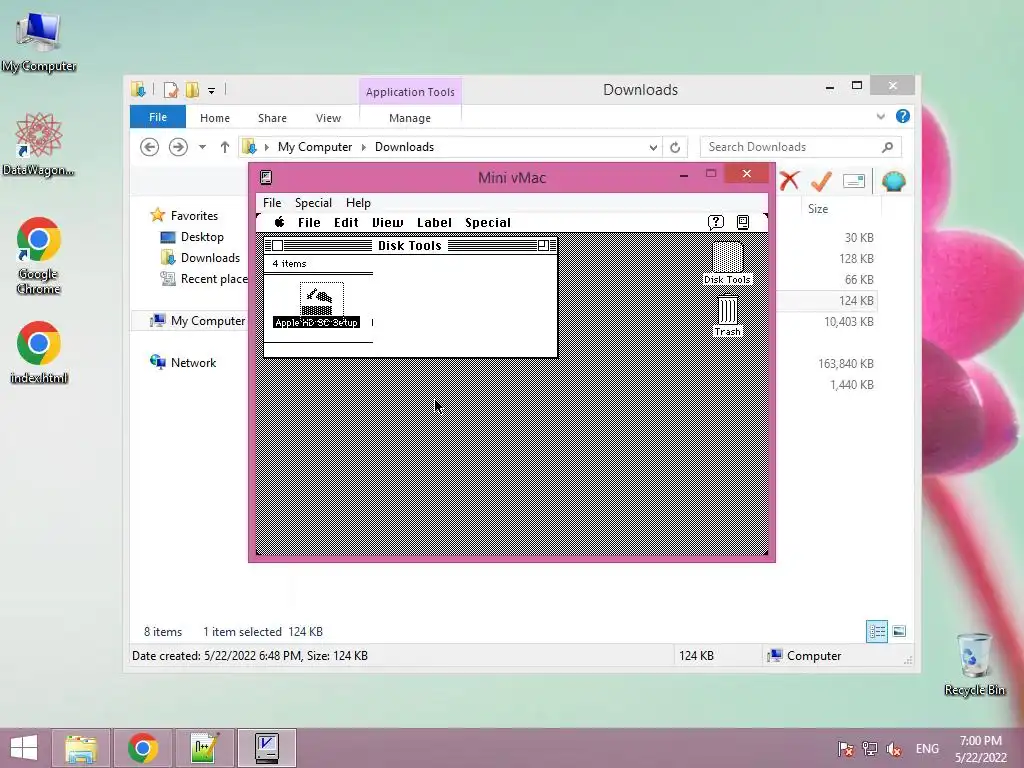The height and width of the screenshot is (768, 1024).
Task: Open the Mini vMac Special menu
Action: click(313, 202)
